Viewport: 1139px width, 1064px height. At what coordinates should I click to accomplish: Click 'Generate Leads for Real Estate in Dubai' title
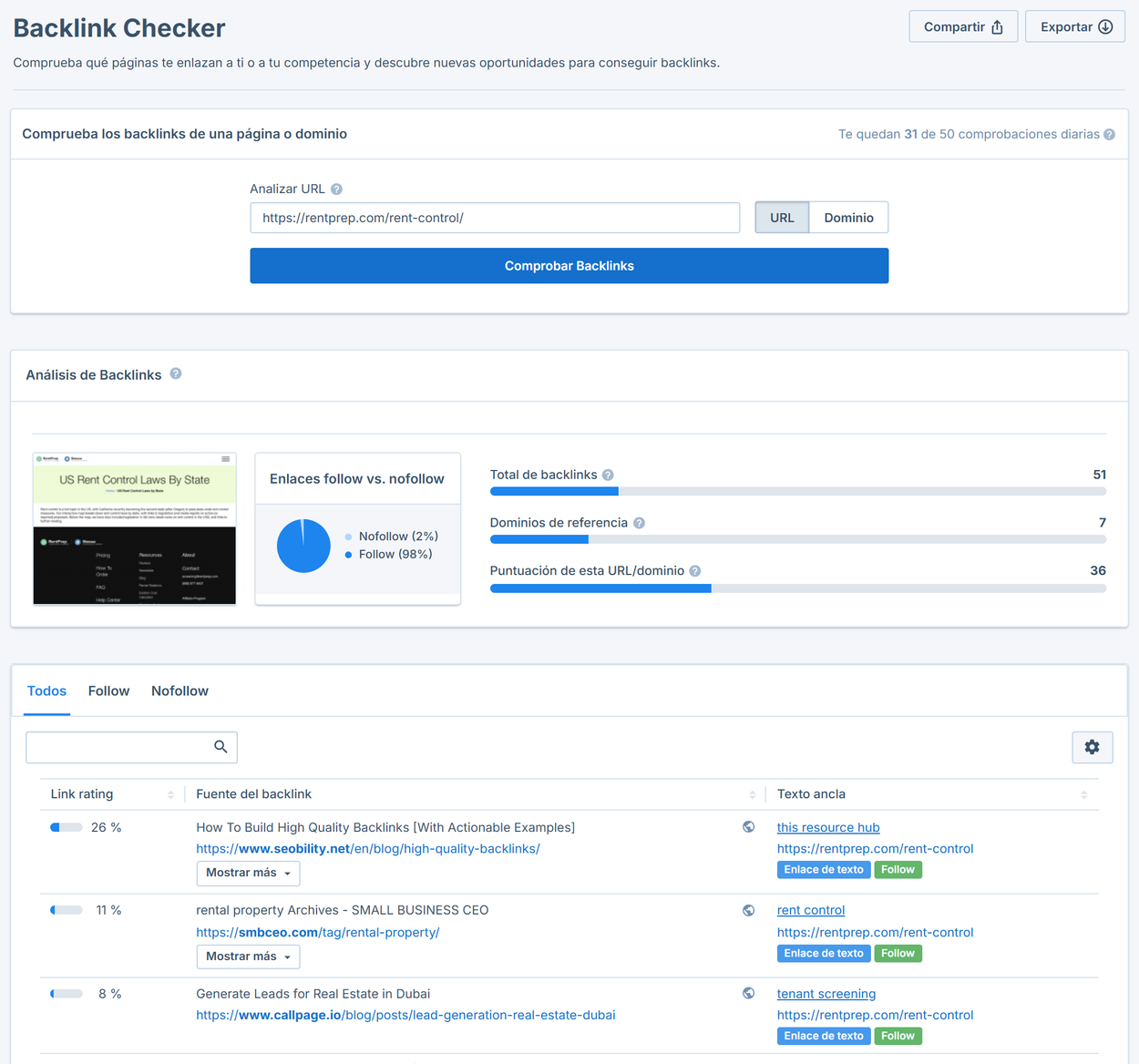point(313,994)
